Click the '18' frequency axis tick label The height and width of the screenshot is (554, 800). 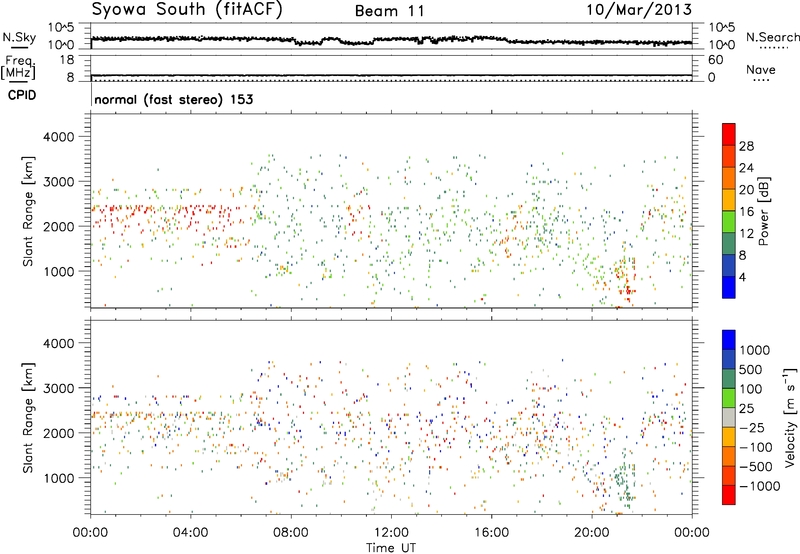[67, 60]
